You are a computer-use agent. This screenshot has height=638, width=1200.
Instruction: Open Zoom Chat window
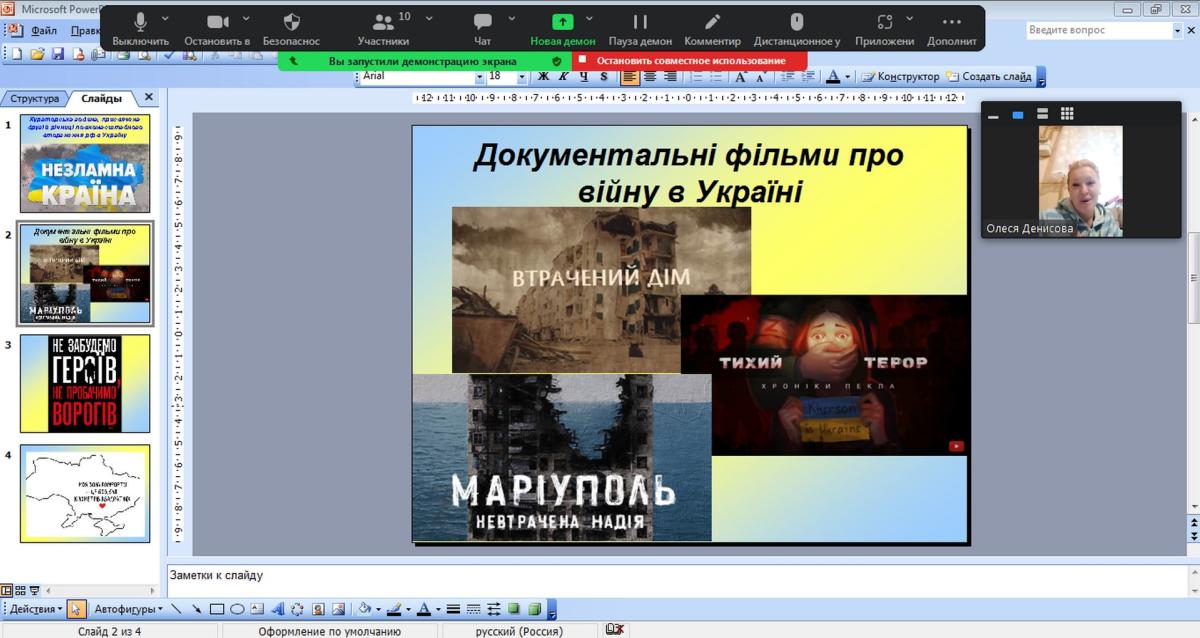point(483,27)
